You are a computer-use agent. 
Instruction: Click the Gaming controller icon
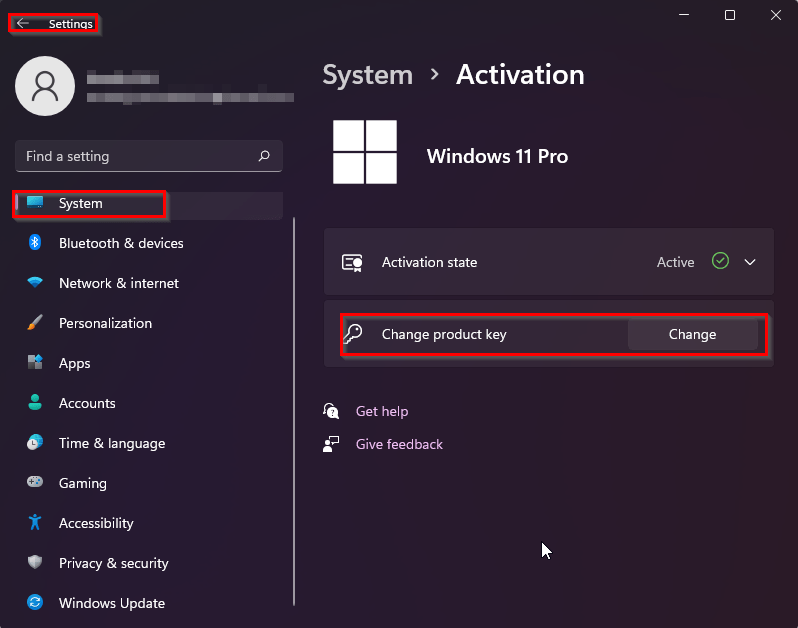pos(35,481)
